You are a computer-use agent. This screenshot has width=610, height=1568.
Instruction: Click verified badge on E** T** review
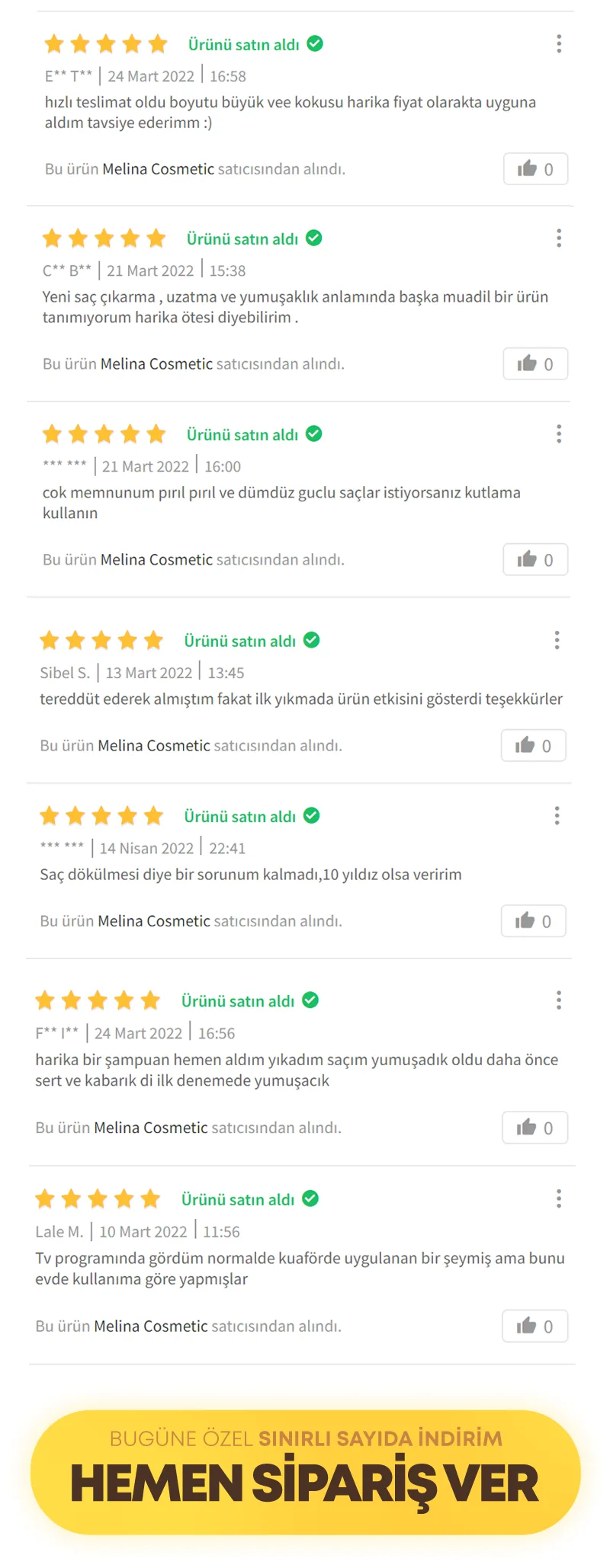(x=315, y=43)
